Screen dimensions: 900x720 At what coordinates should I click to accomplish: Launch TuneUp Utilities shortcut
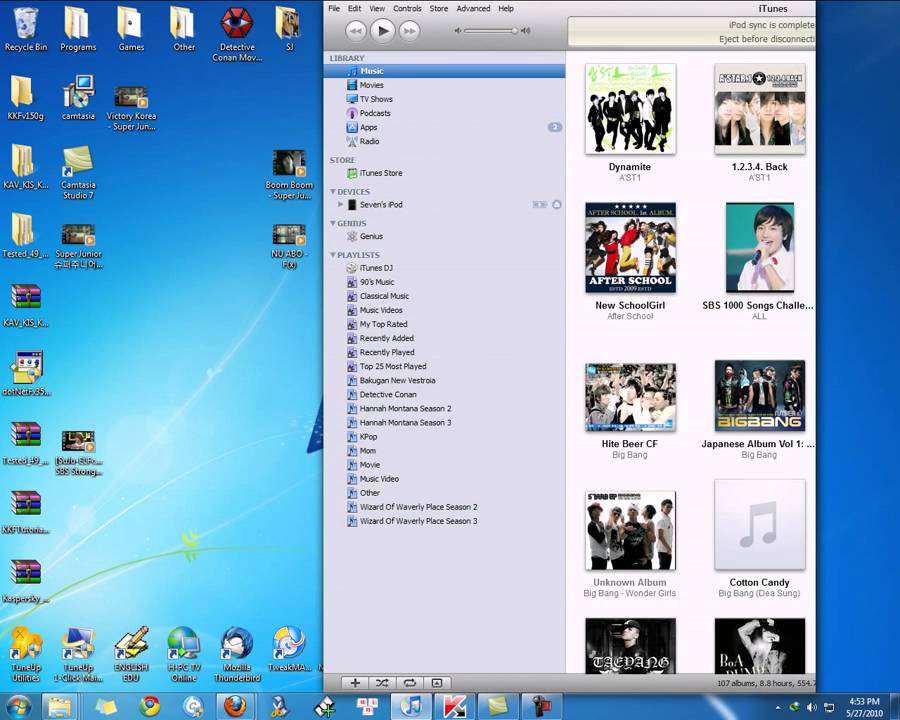click(x=26, y=655)
